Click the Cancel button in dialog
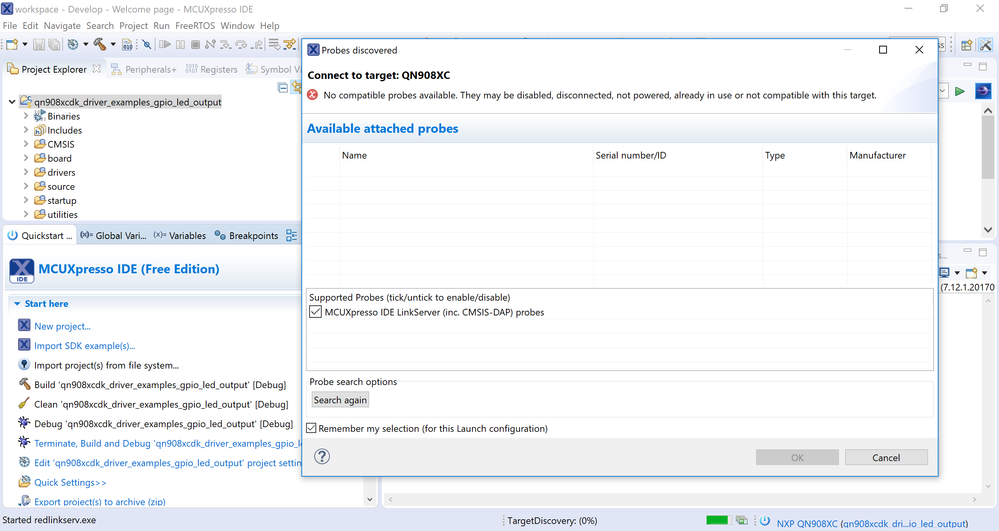999x531 pixels. 886,457
